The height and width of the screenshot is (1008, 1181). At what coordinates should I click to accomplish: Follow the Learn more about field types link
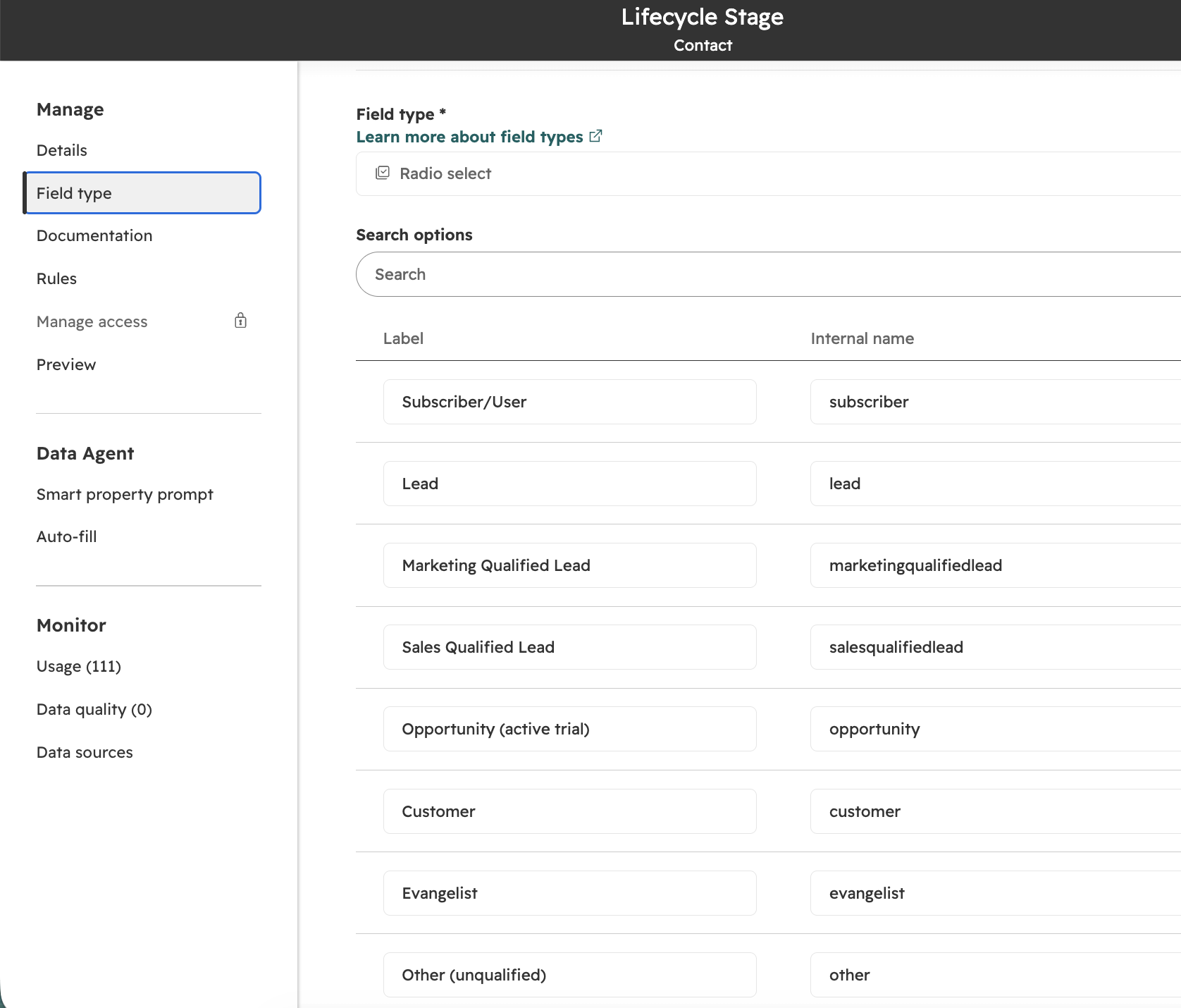(x=470, y=137)
